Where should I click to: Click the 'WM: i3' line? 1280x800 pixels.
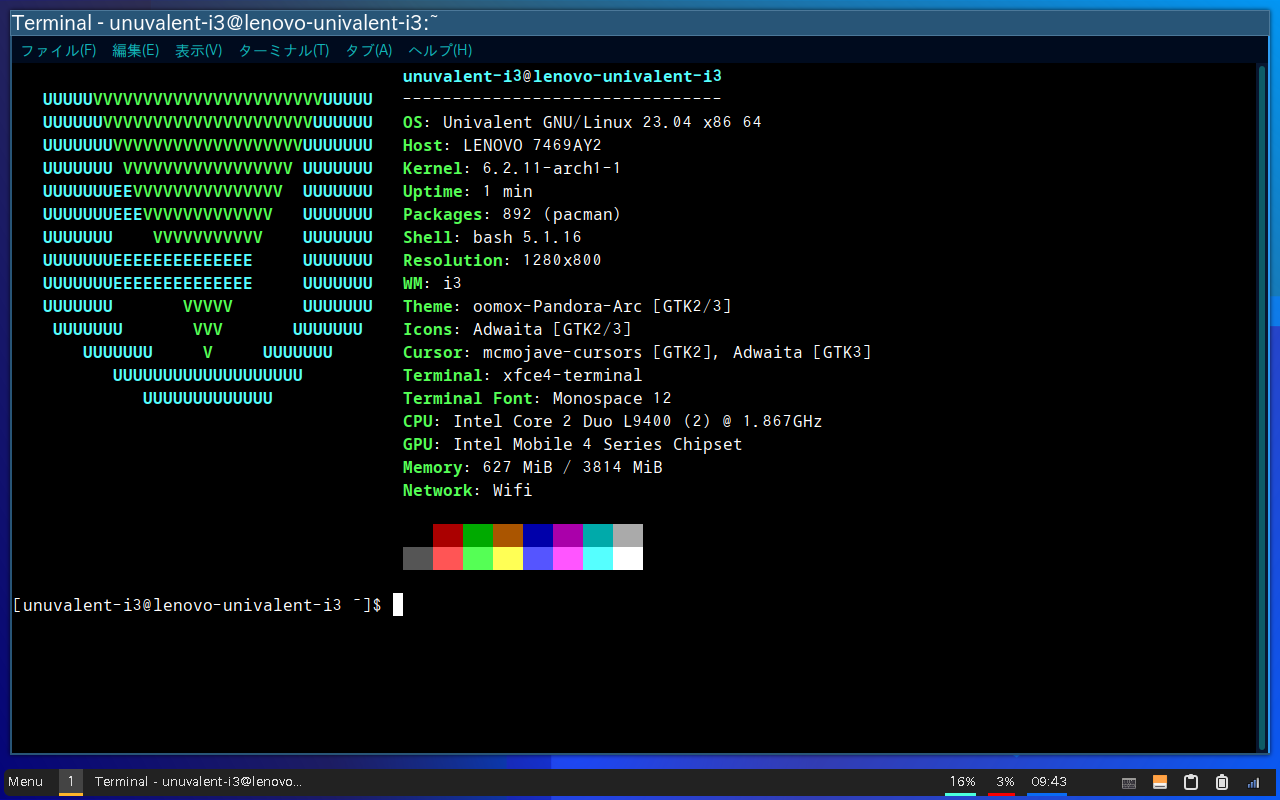pos(432,283)
